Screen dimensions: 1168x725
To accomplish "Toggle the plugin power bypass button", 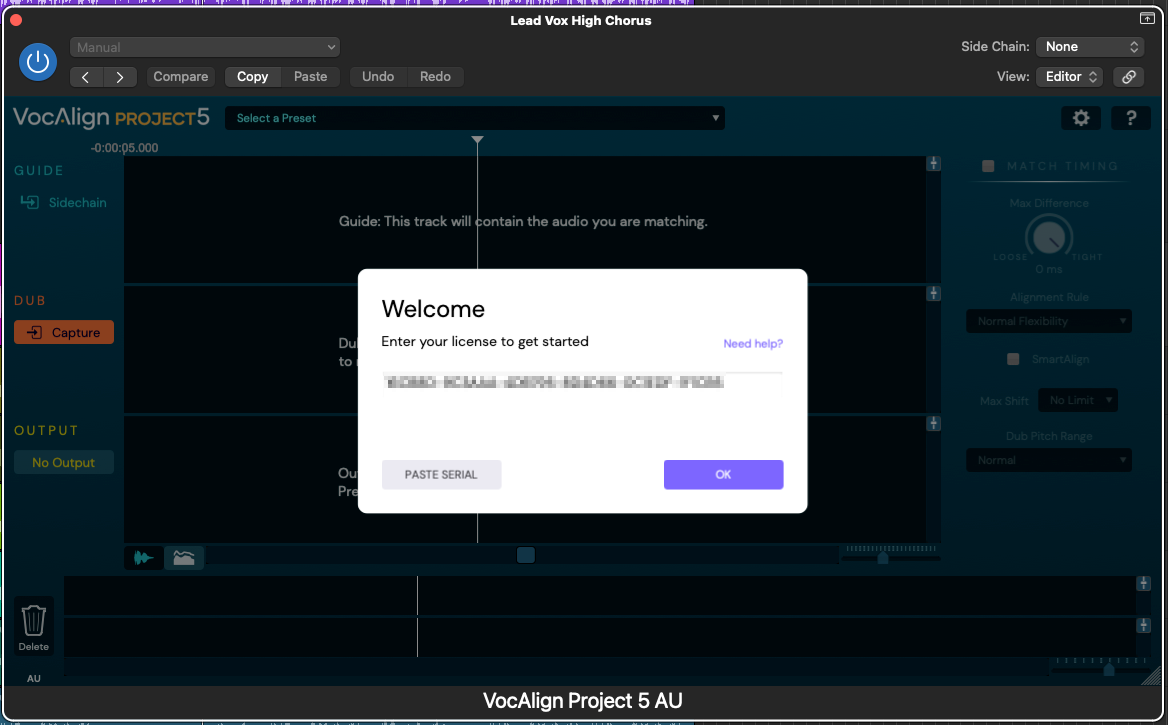I will click(38, 62).
